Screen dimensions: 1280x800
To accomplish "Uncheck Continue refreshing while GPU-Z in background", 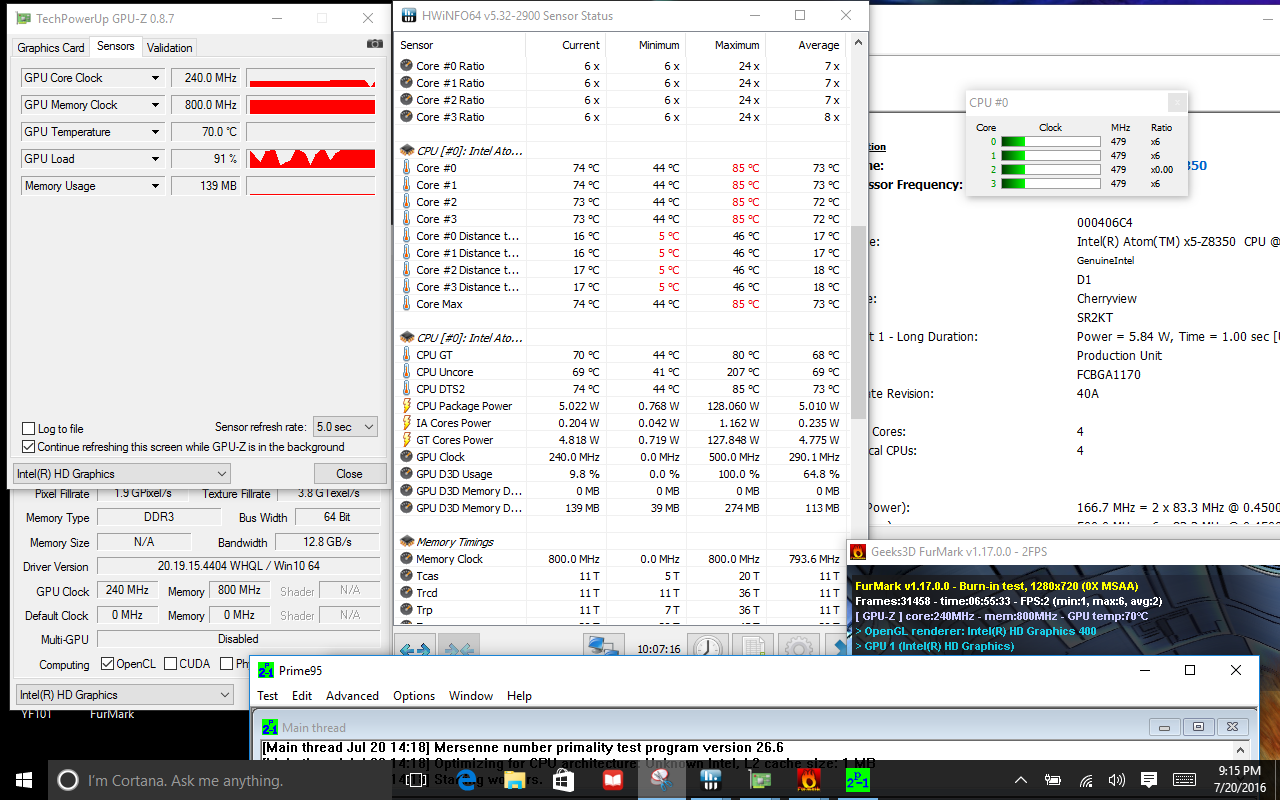I will coord(29,447).
